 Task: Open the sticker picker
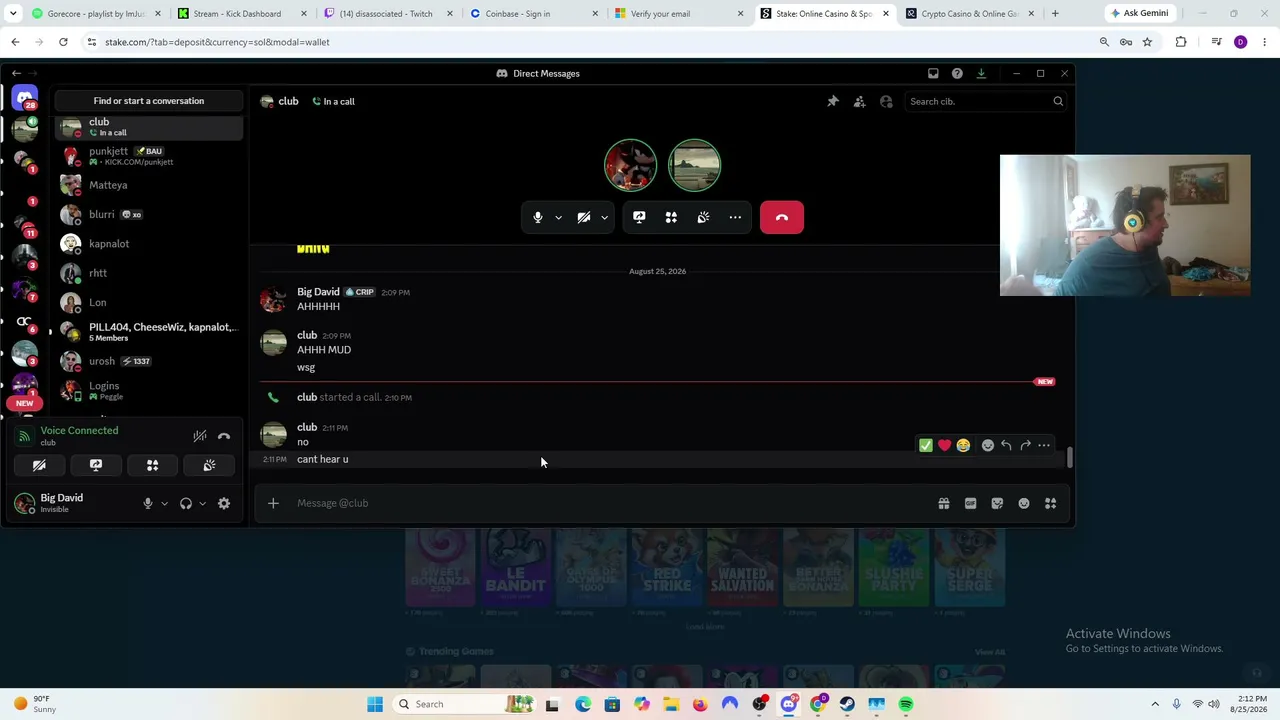tap(997, 503)
